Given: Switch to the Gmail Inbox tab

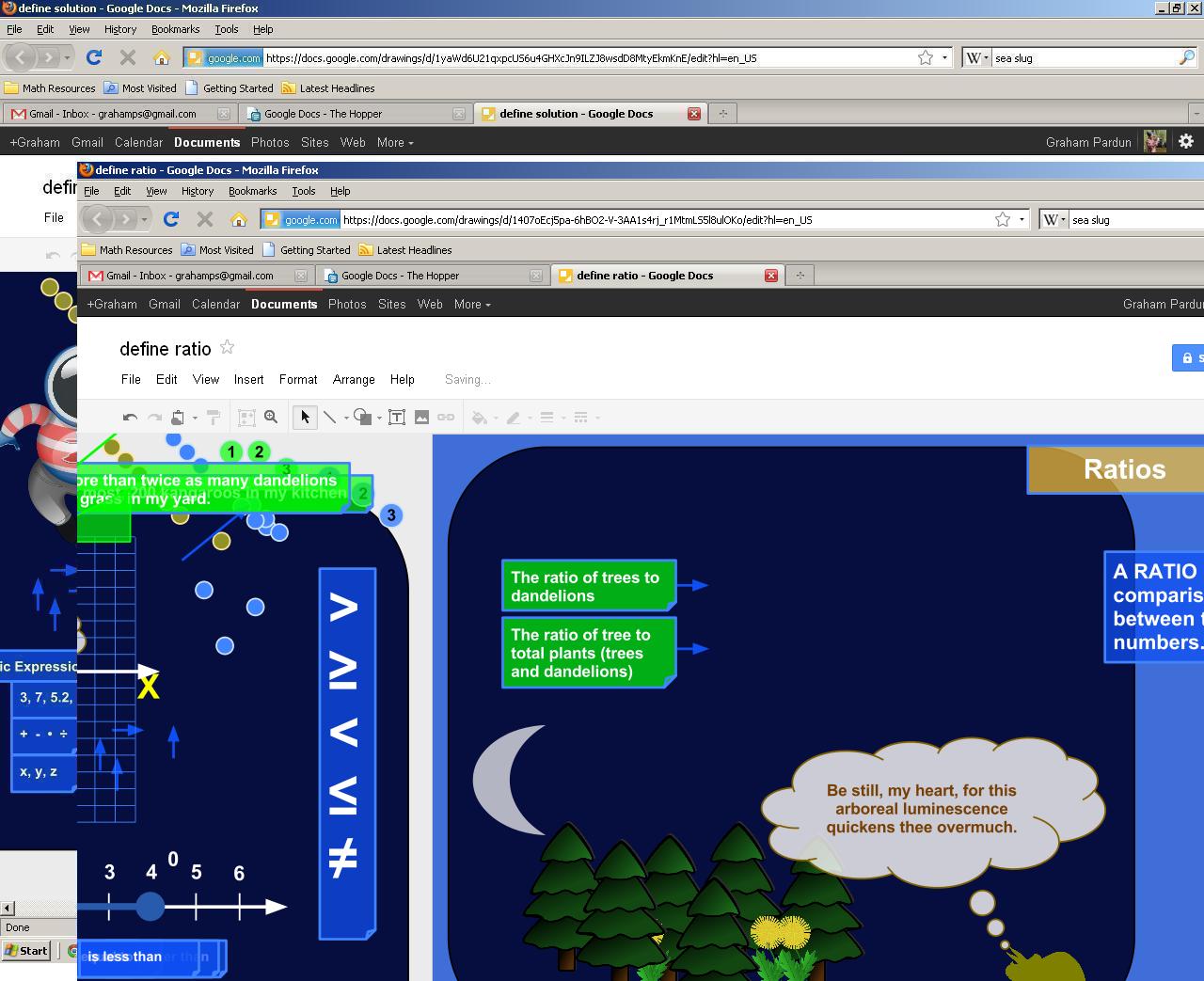Looking at the screenshot, I should (x=189, y=276).
